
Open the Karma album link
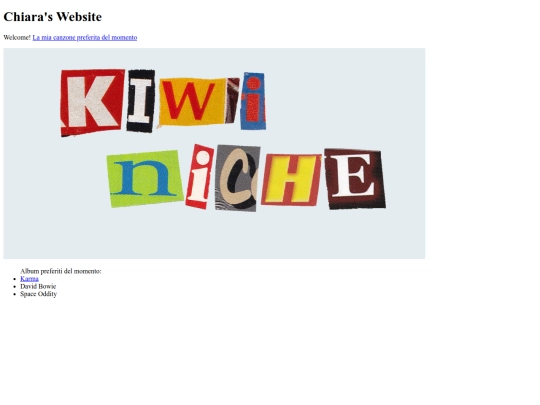tap(29, 279)
